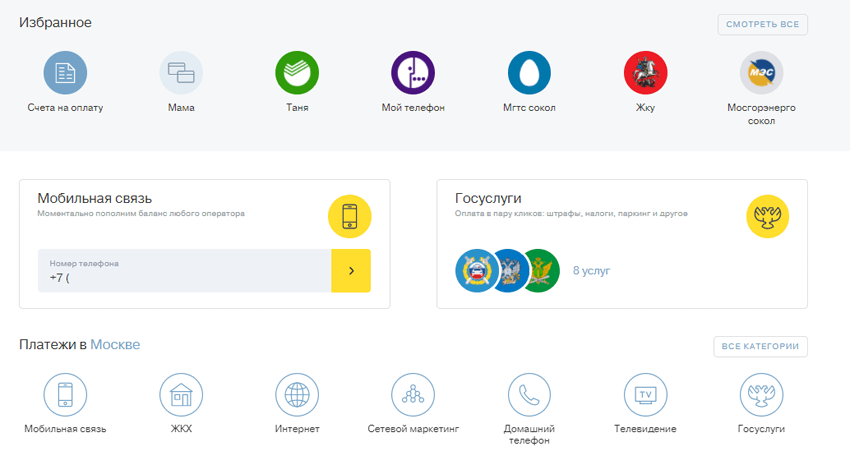The width and height of the screenshot is (850, 465).
Task: Focus the Номер телефона input field
Action: click(x=185, y=271)
